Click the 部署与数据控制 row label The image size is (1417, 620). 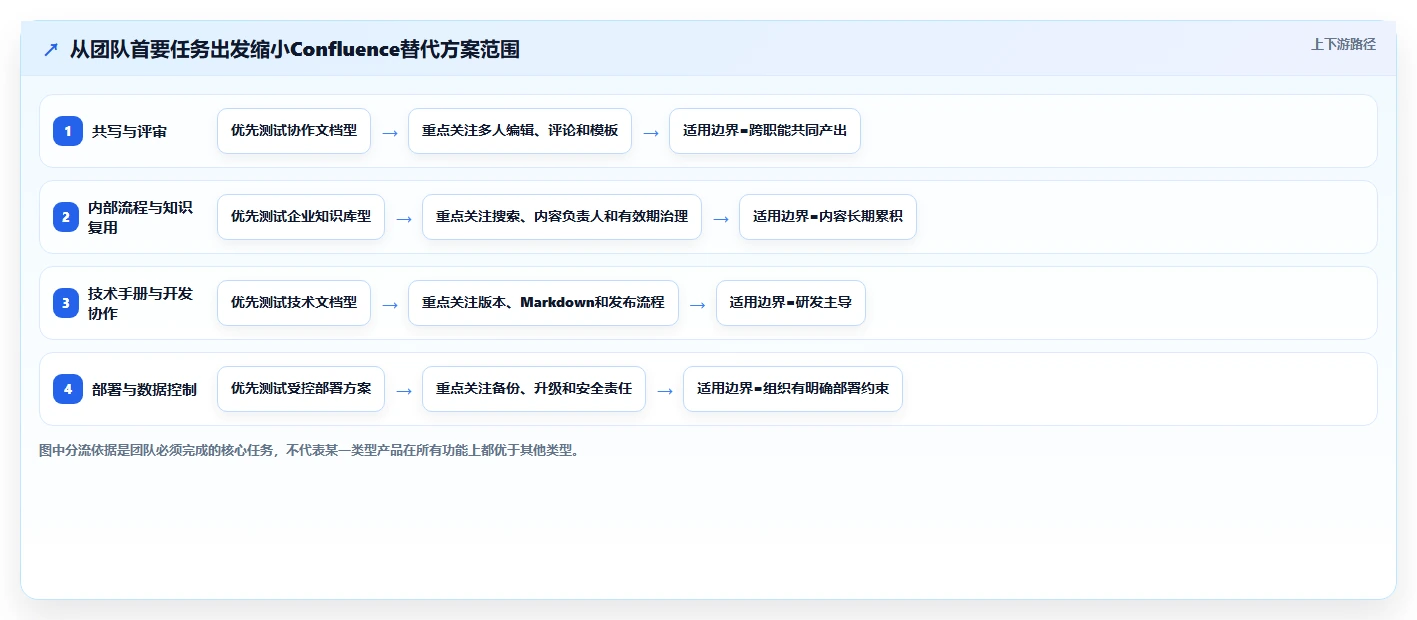coord(144,389)
